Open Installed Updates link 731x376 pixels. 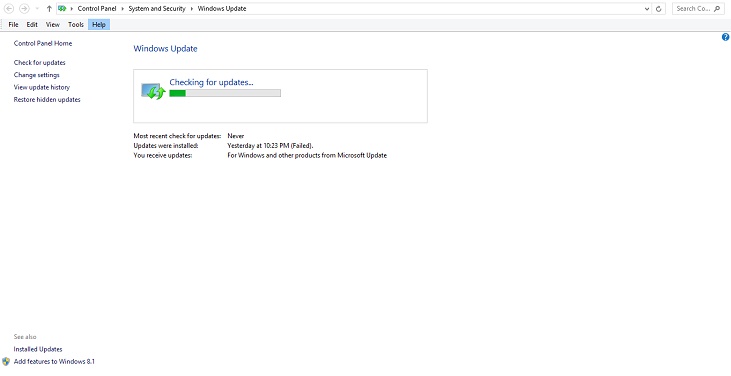(38, 349)
